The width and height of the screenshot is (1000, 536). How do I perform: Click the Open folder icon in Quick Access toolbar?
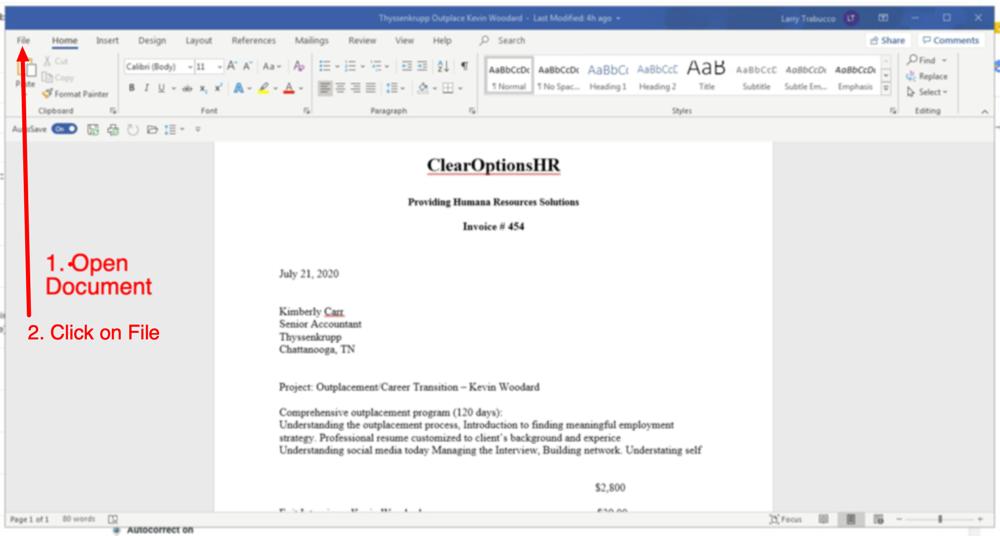coord(152,130)
